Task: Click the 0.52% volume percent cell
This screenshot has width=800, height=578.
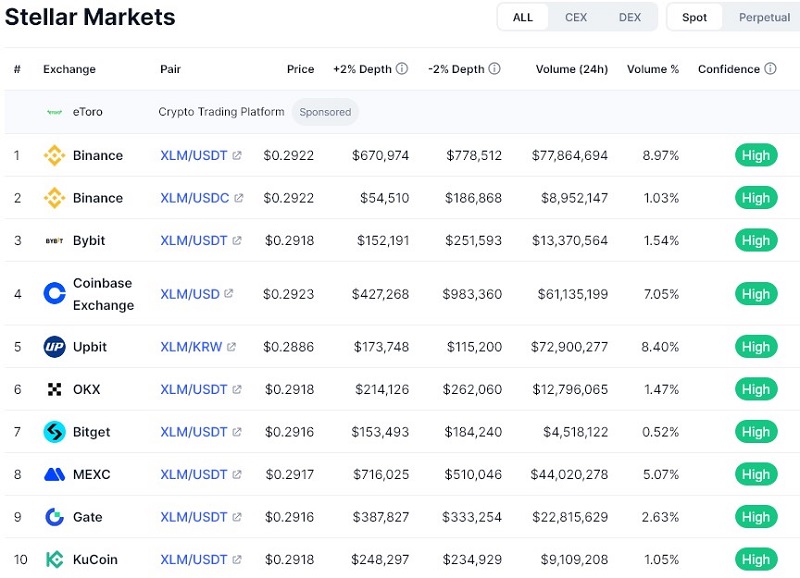Action: click(661, 432)
